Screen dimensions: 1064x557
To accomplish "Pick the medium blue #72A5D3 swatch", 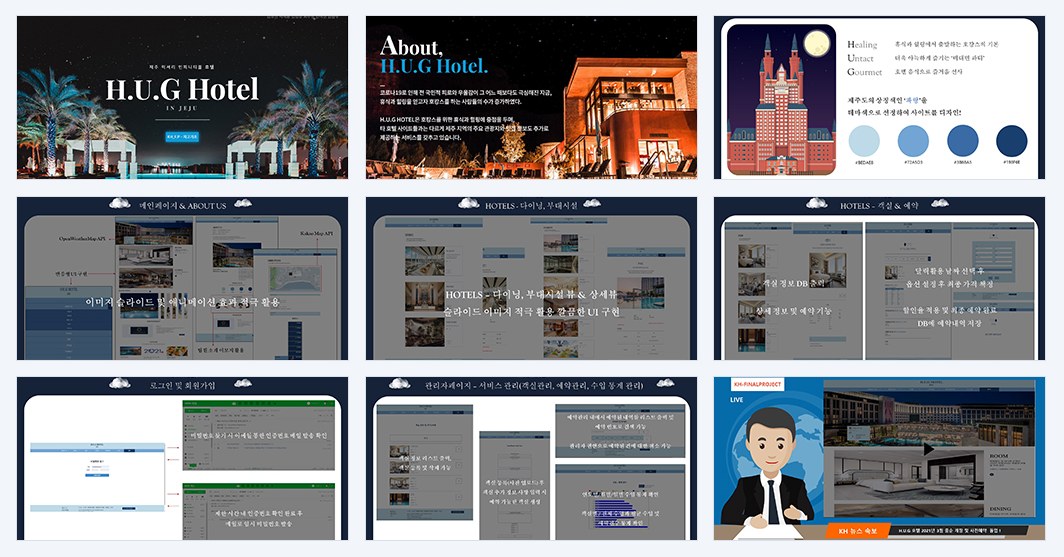I will pos(913,141).
